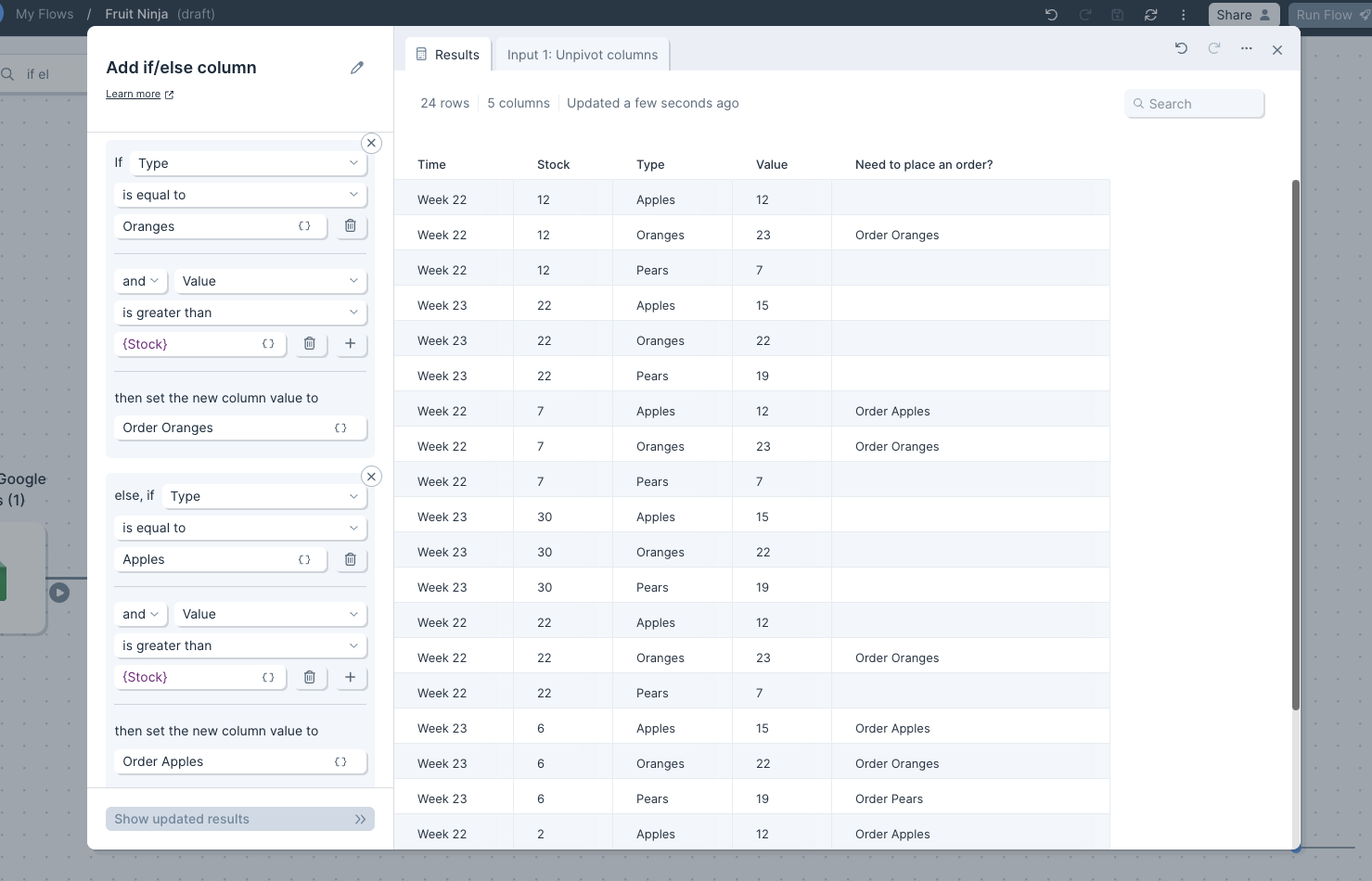Click braces icon in first {Stock} field
This screenshot has width=1372, height=881.
[x=268, y=344]
